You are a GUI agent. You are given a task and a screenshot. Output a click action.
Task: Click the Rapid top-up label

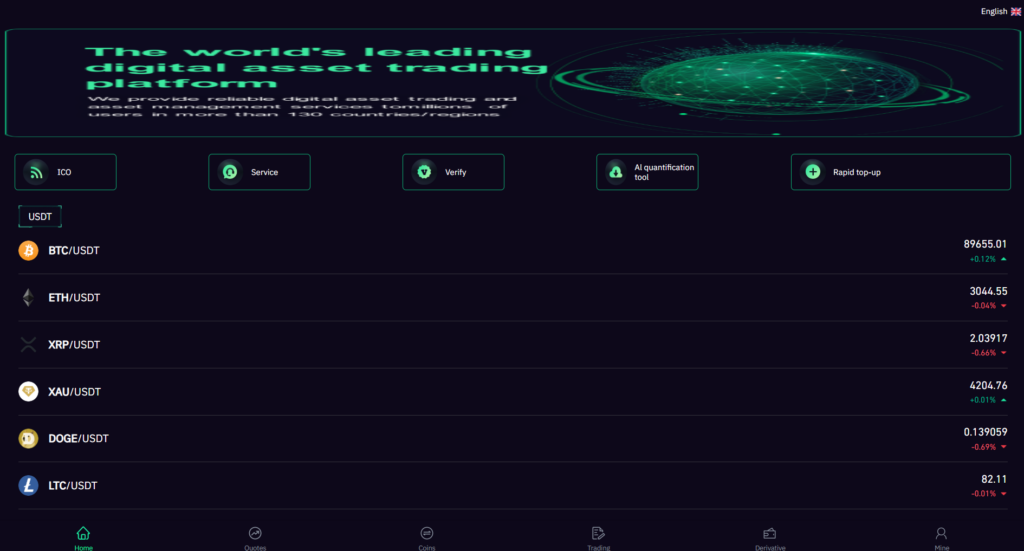pyautogui.click(x=856, y=172)
